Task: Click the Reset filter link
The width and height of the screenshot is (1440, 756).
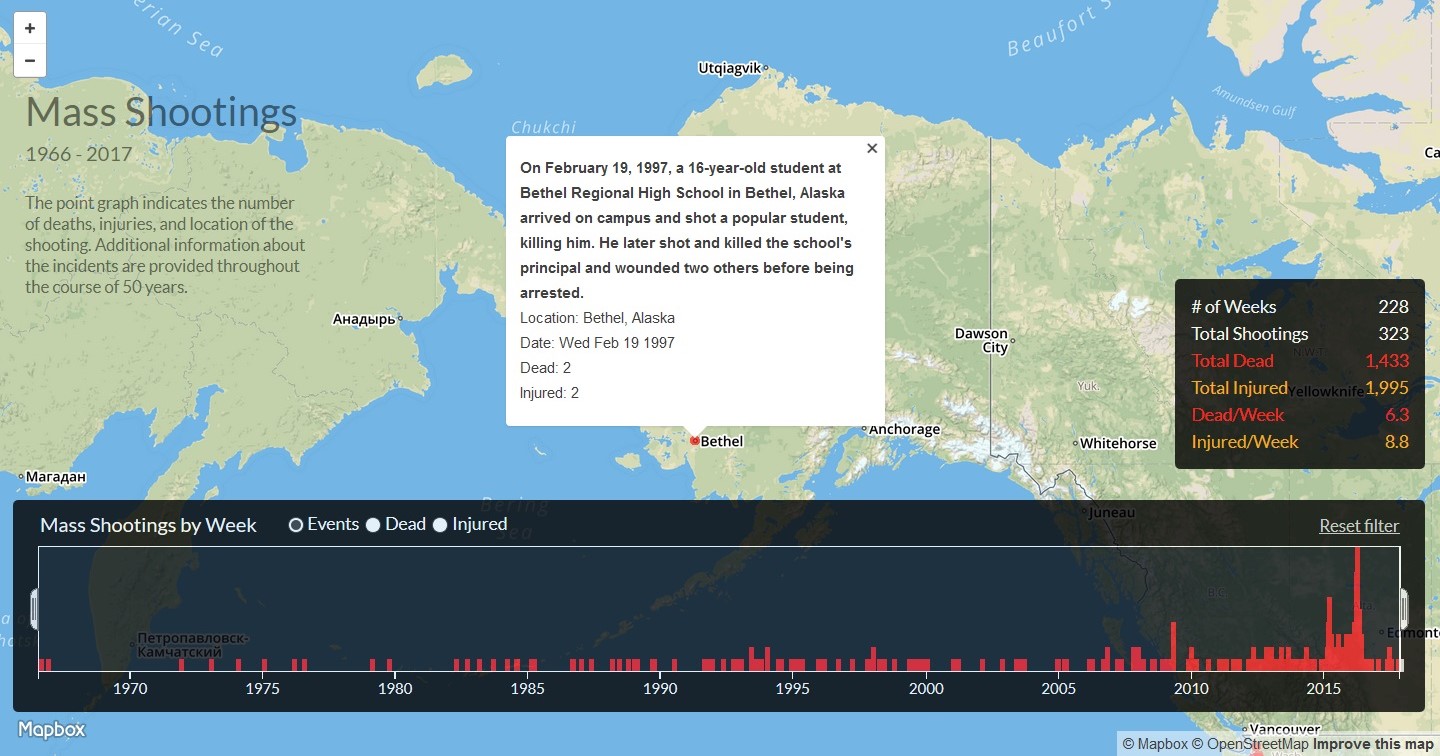Action: pyautogui.click(x=1359, y=526)
